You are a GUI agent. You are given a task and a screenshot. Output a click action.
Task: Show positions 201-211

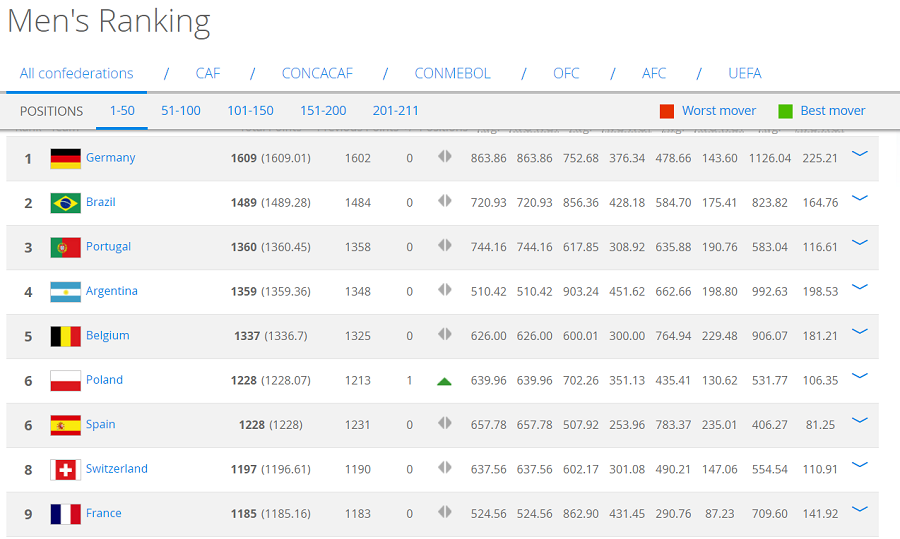(x=395, y=111)
